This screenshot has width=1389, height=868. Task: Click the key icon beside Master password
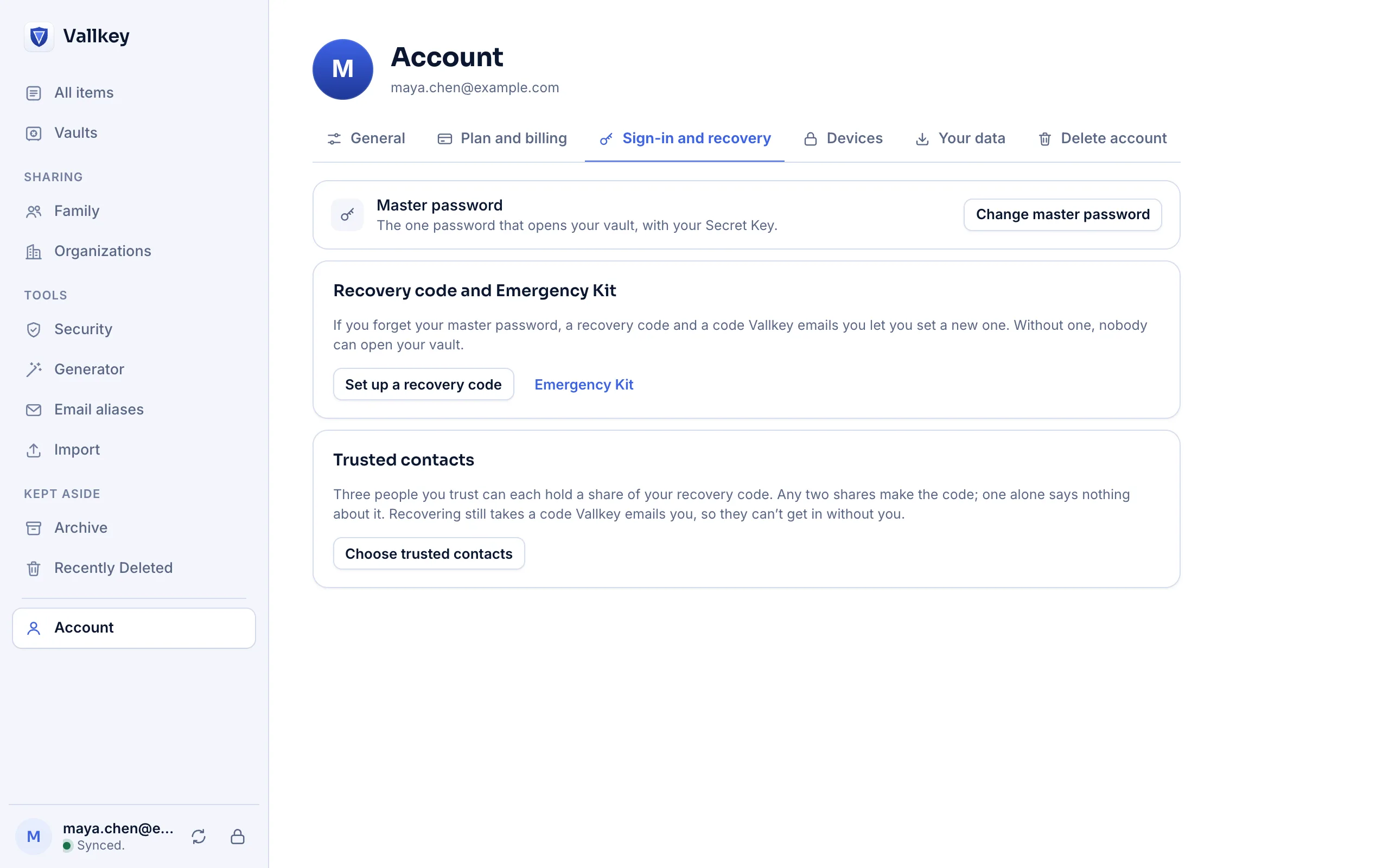pyautogui.click(x=347, y=215)
